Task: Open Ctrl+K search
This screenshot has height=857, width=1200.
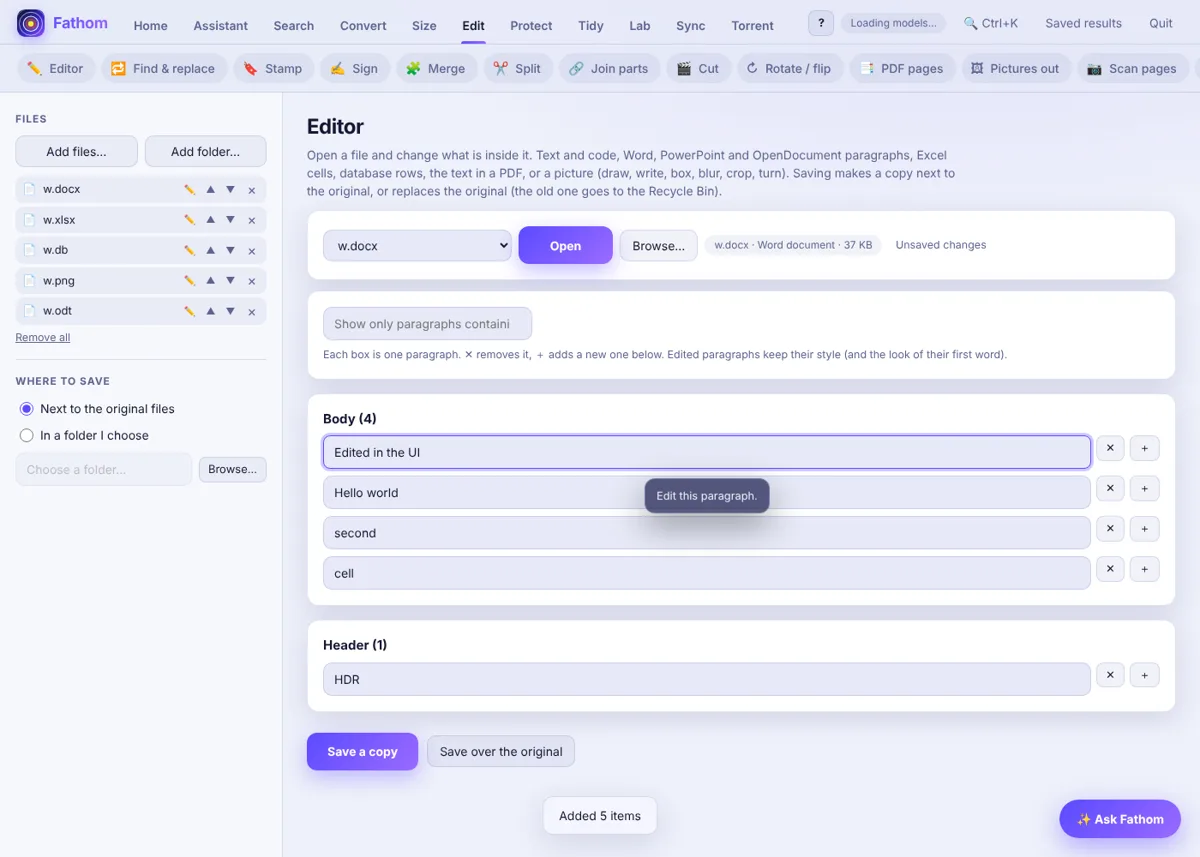Action: point(991,23)
